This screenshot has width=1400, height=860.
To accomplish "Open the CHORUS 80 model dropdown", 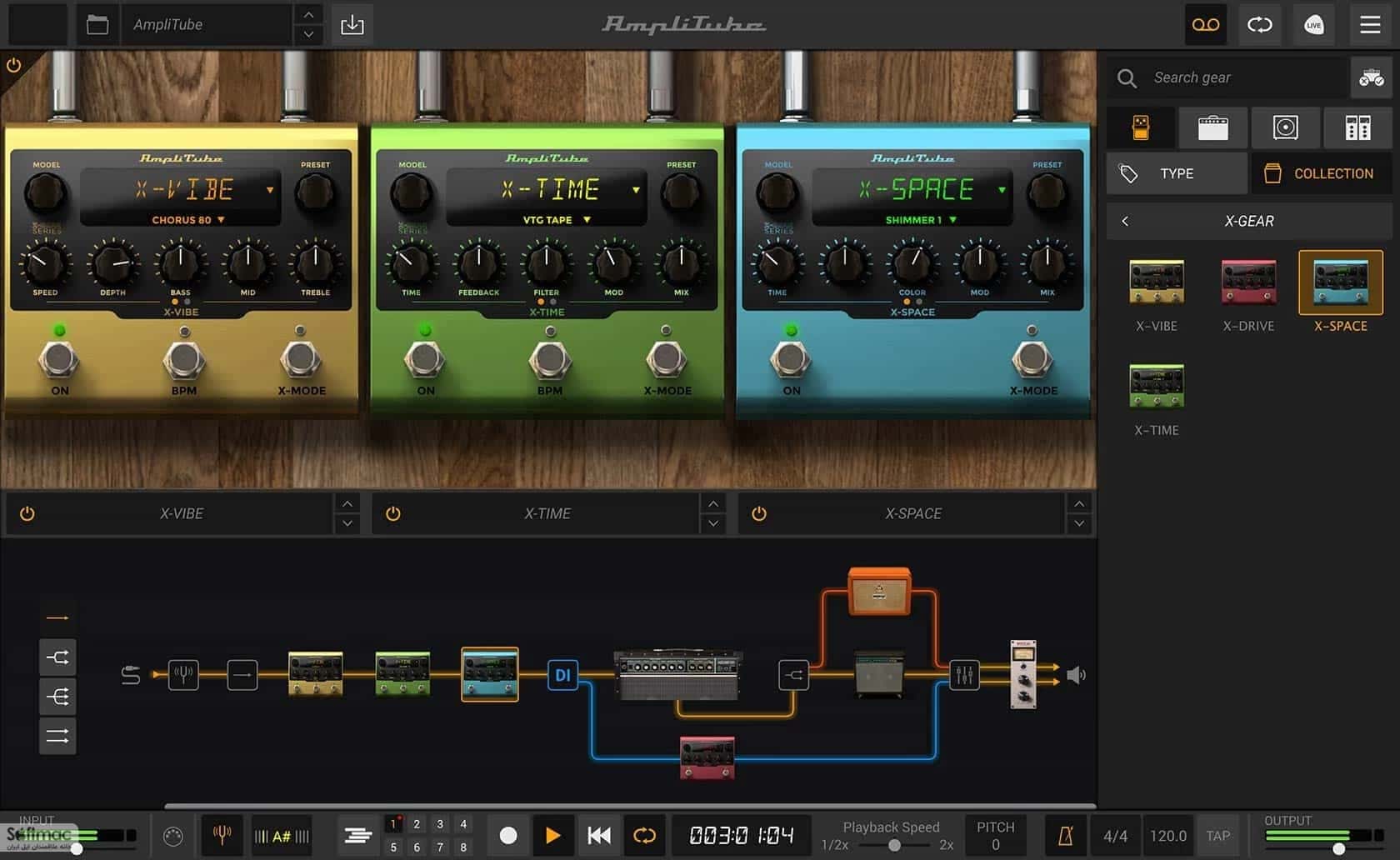I will tap(187, 220).
